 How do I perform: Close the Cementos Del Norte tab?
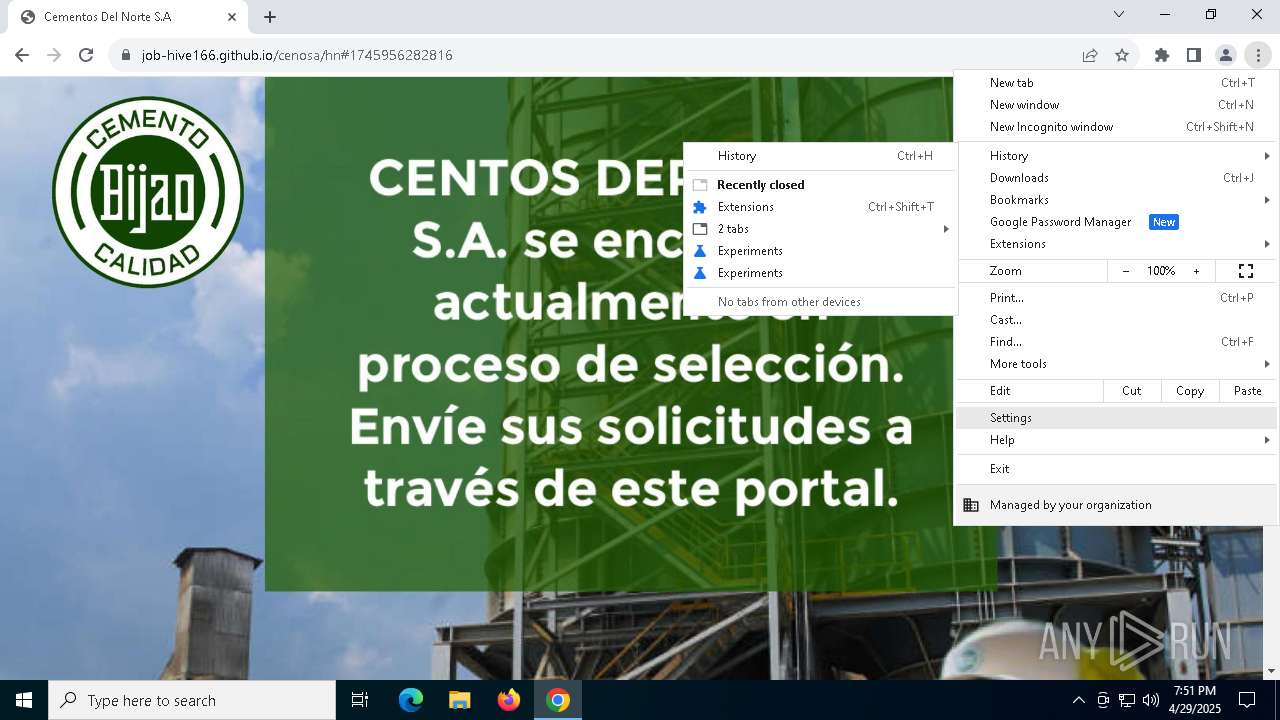click(x=232, y=17)
